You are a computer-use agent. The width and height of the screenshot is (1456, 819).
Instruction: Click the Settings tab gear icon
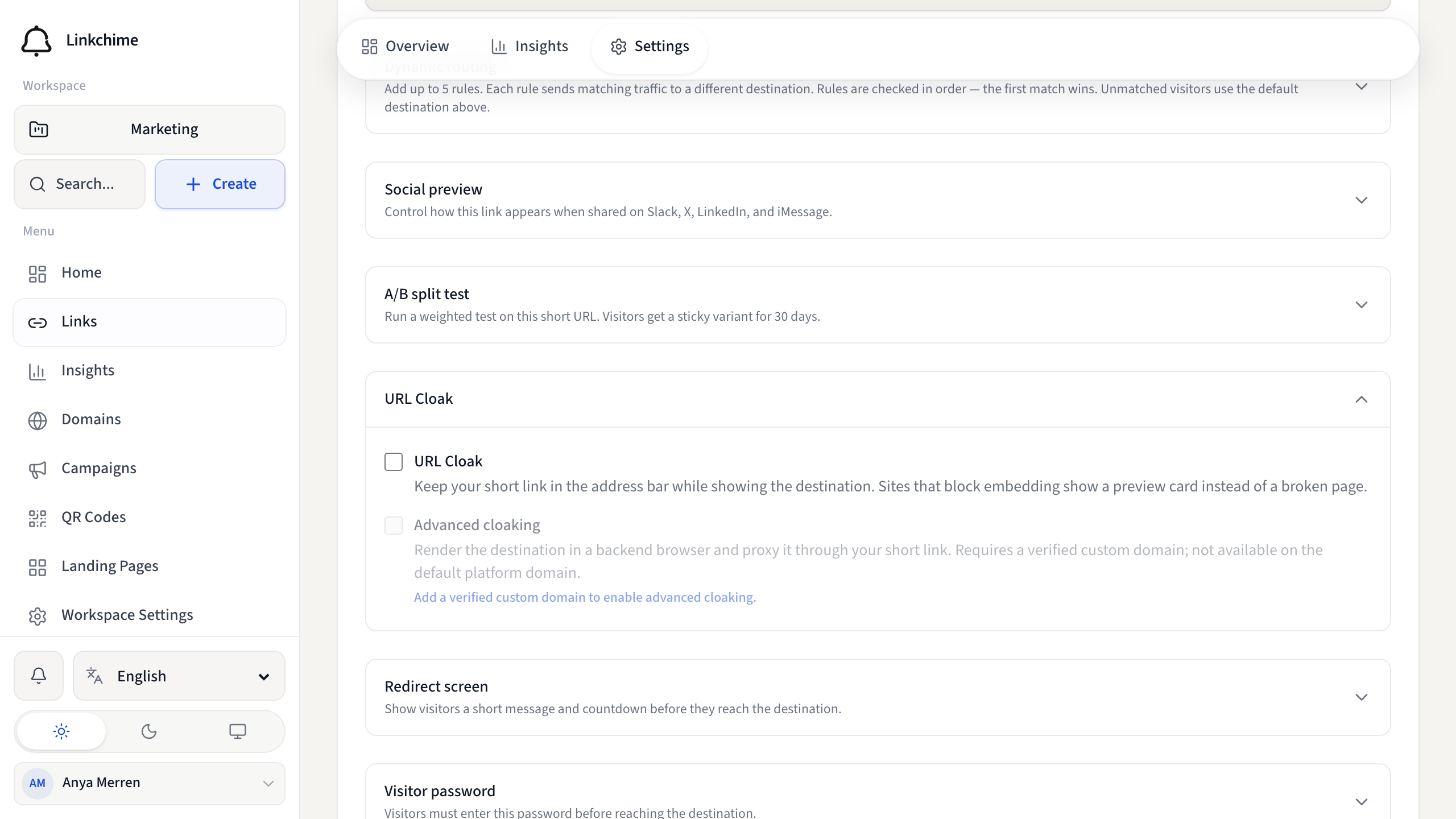click(619, 47)
